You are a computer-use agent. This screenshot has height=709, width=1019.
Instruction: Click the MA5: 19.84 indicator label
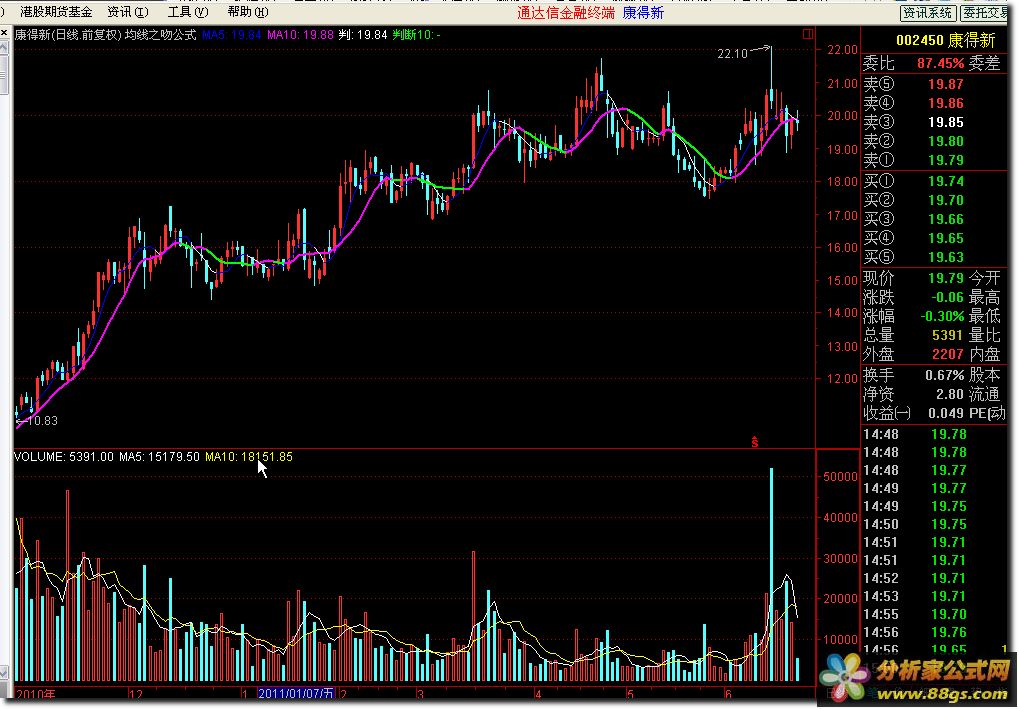(x=231, y=34)
